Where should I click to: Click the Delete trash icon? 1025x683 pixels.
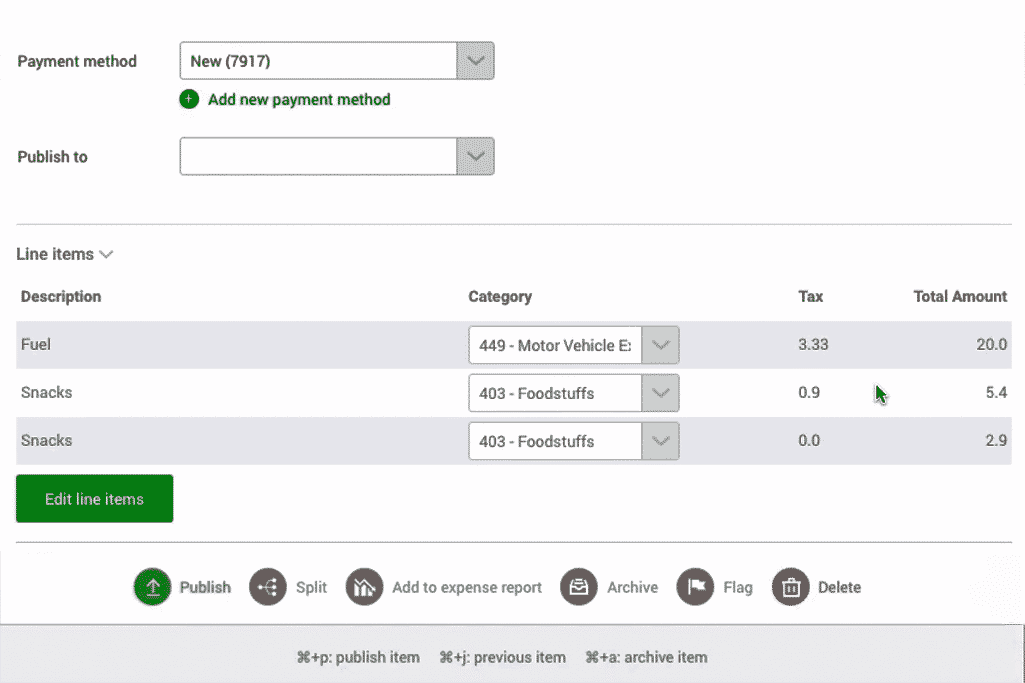pyautogui.click(x=790, y=587)
